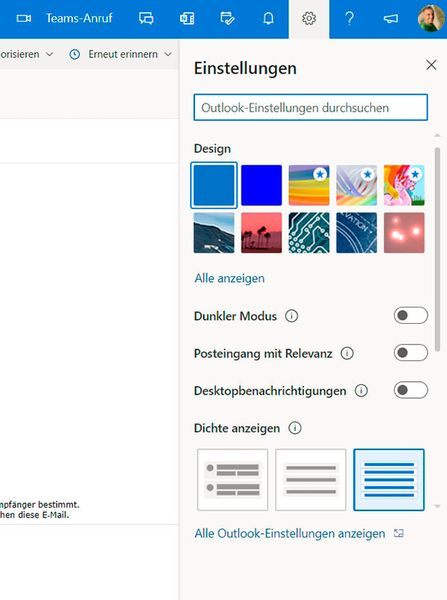Select the light blue default design swatch
The image size is (447, 600).
[214, 185]
